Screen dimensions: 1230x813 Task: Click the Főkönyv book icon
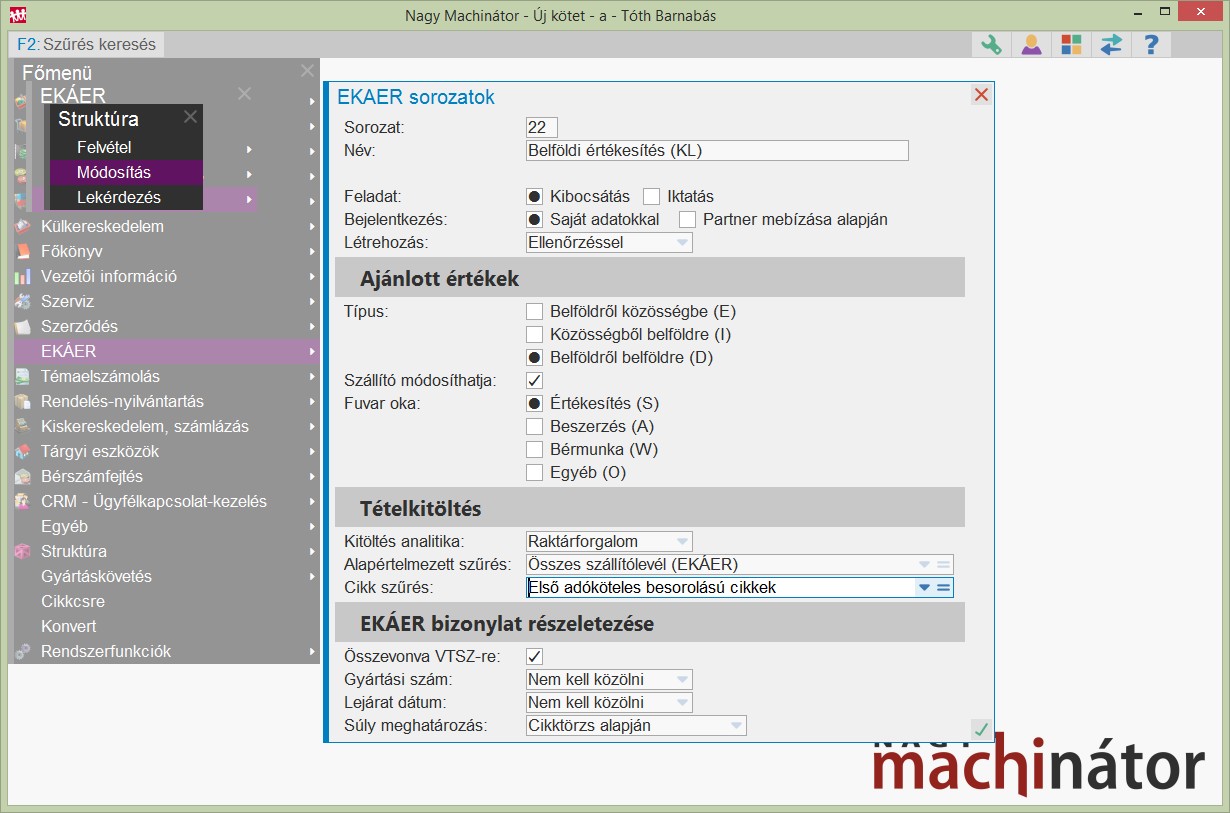23,251
